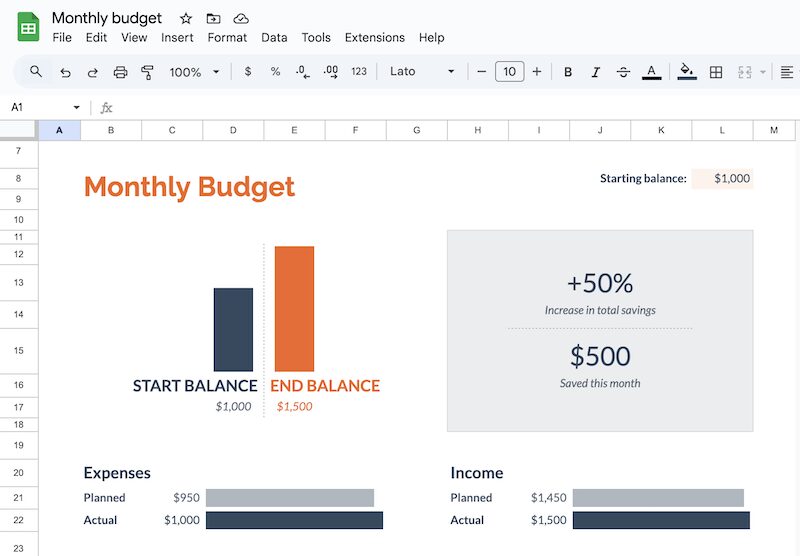Select the $950 planned expenses value
The image size is (800, 556).
tap(186, 498)
